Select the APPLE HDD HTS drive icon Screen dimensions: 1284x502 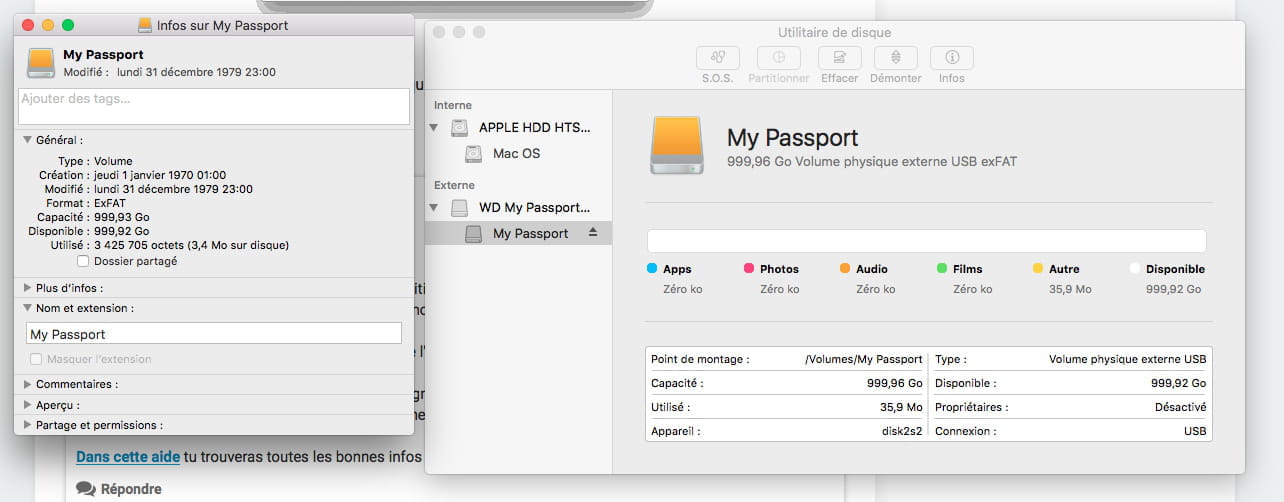click(459, 128)
